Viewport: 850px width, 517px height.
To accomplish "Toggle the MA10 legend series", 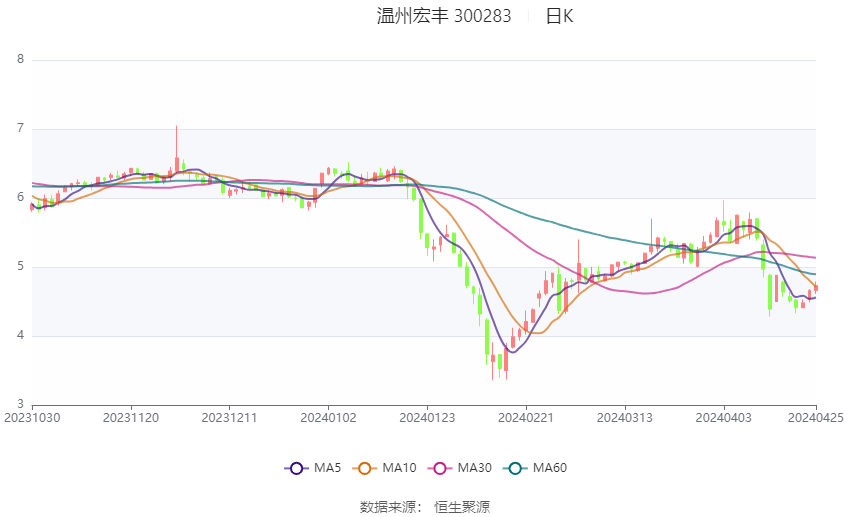I will 384,468.
